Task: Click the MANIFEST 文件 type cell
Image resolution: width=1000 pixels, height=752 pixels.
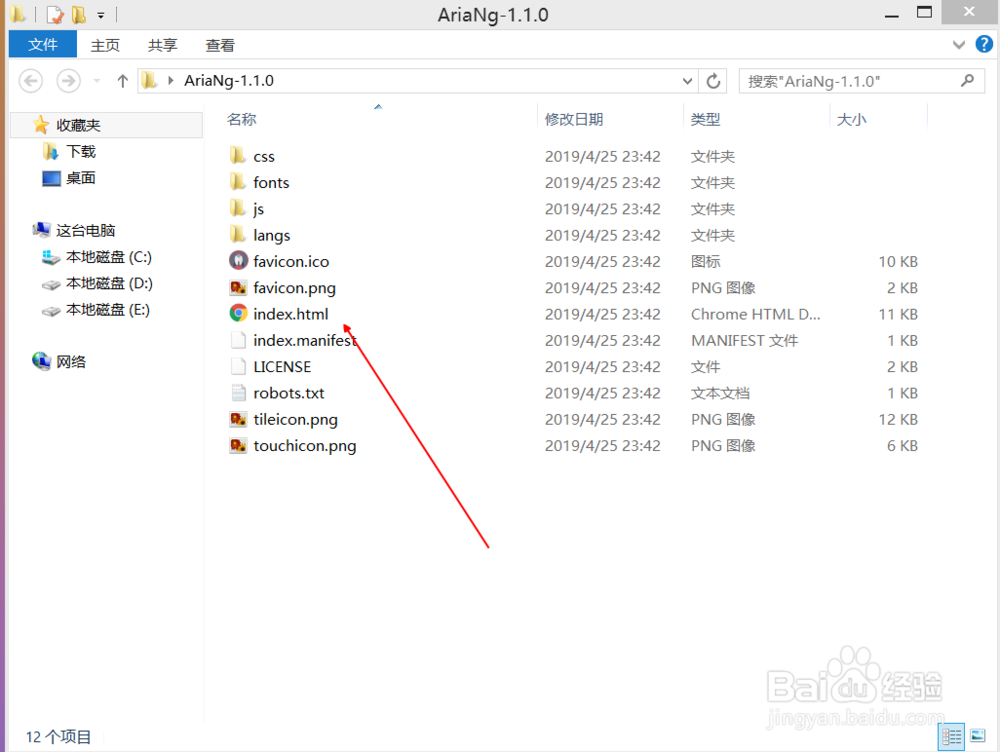Action: pos(745,340)
